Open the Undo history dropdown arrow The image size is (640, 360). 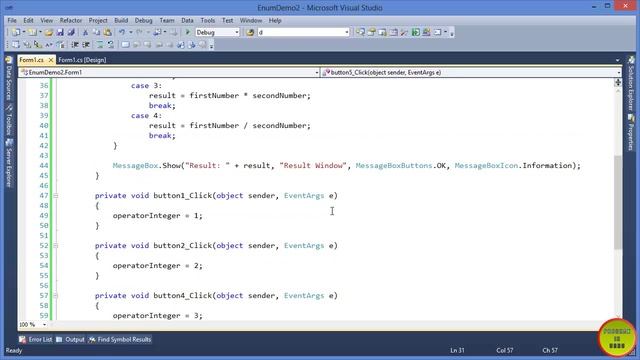pyautogui.click(x=131, y=32)
